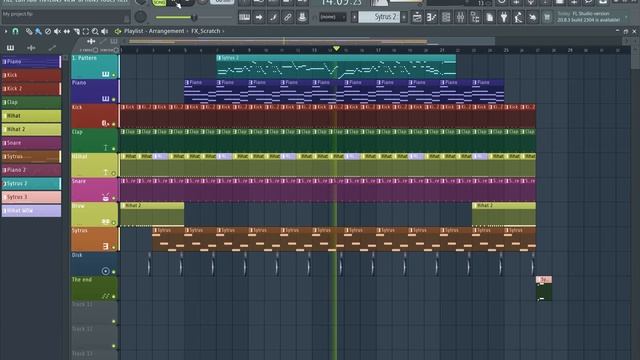Screen dimensions: 640x360
Task: Open the piano roll from main toolbar
Action: 431,17
